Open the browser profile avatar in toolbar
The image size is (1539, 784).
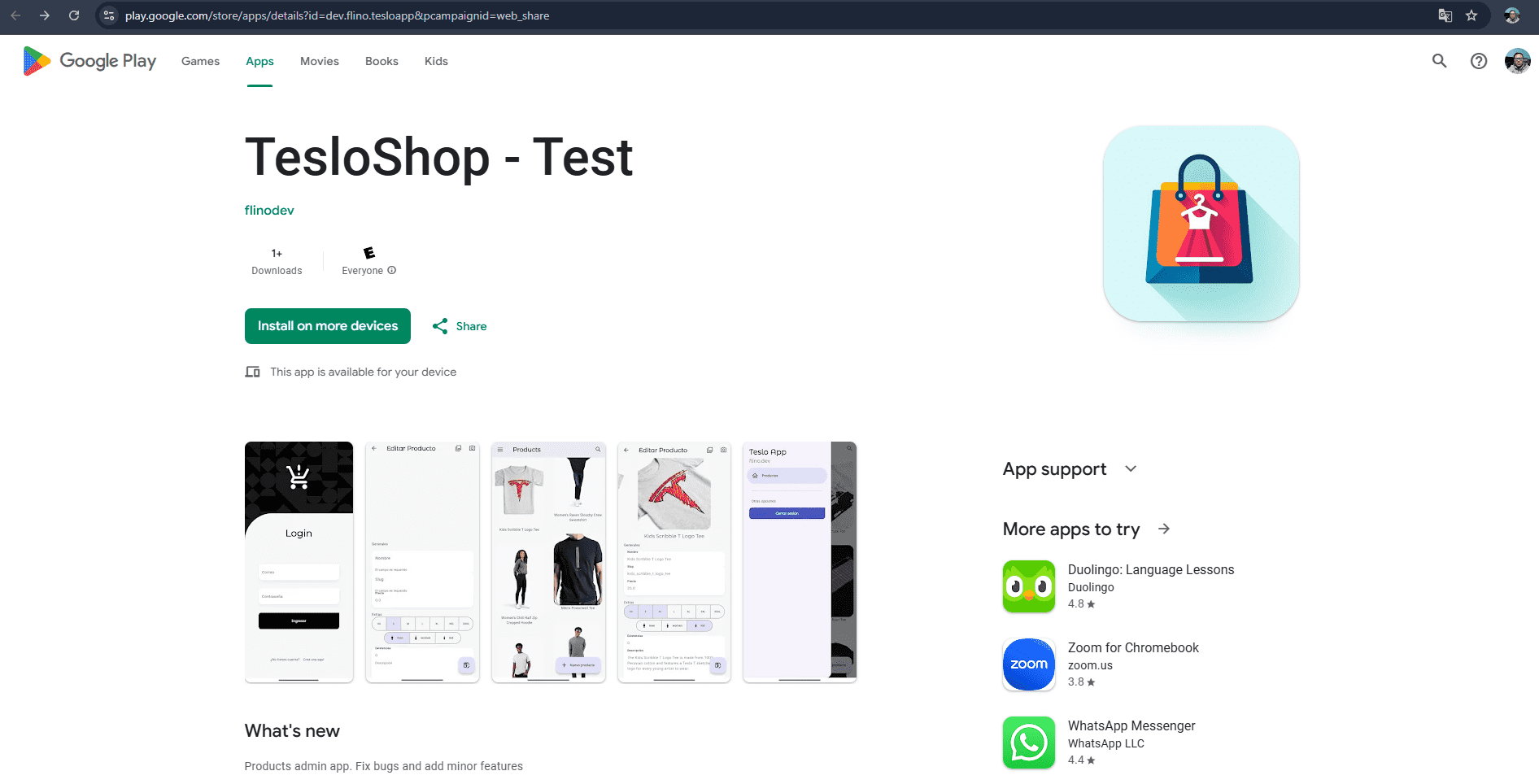tap(1512, 15)
